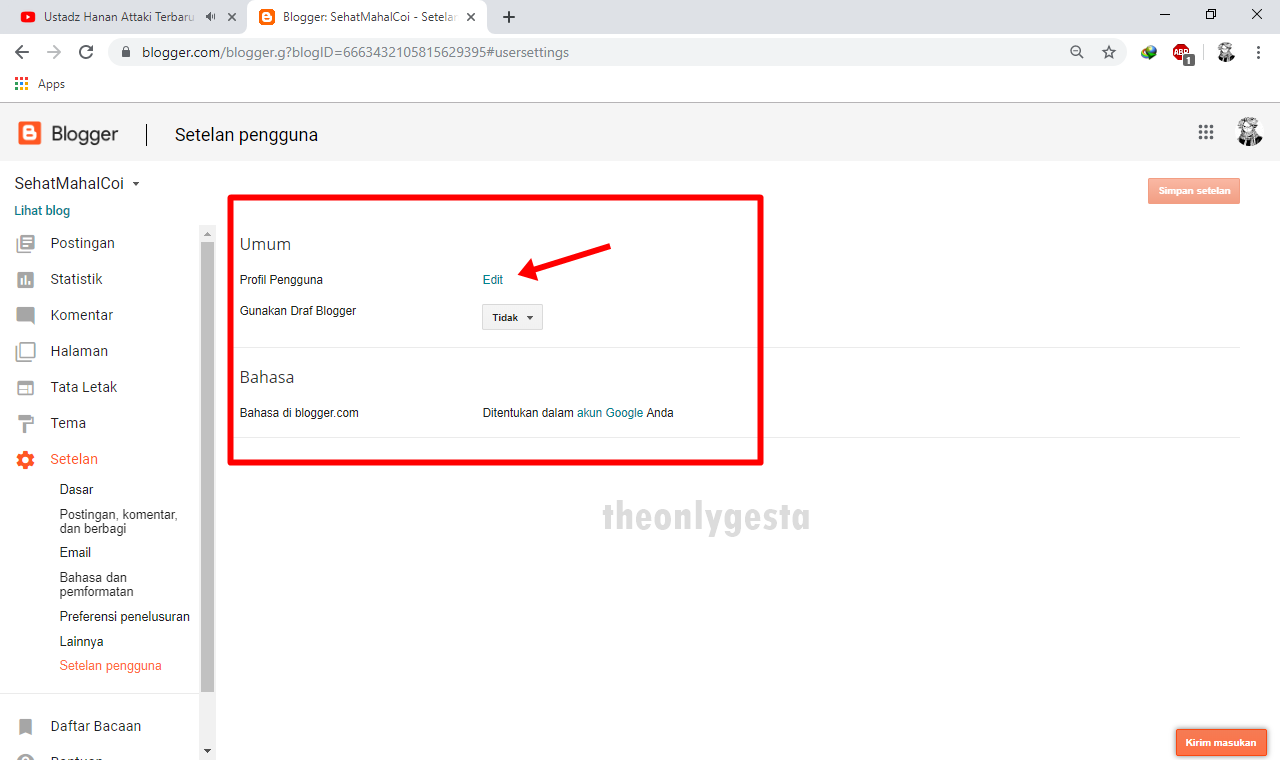
Task: Open the Google account profile avatar
Action: point(1249,131)
